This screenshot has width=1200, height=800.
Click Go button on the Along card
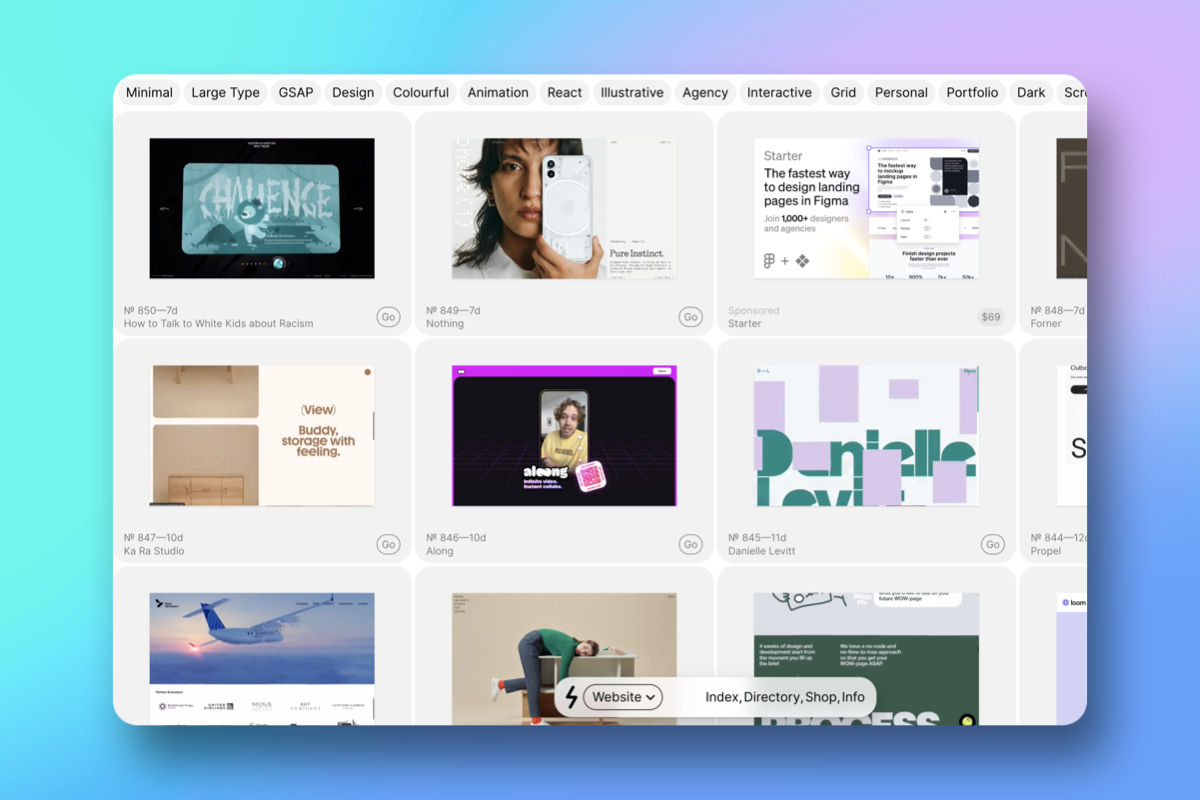690,544
